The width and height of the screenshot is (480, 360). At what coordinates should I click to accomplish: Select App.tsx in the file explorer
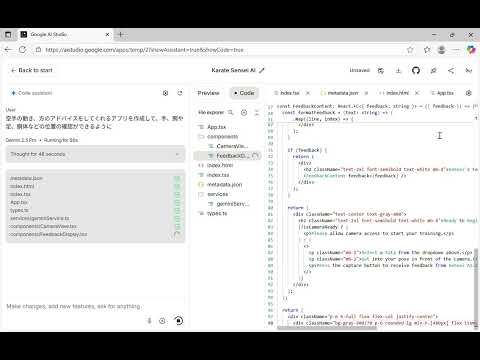(216, 127)
